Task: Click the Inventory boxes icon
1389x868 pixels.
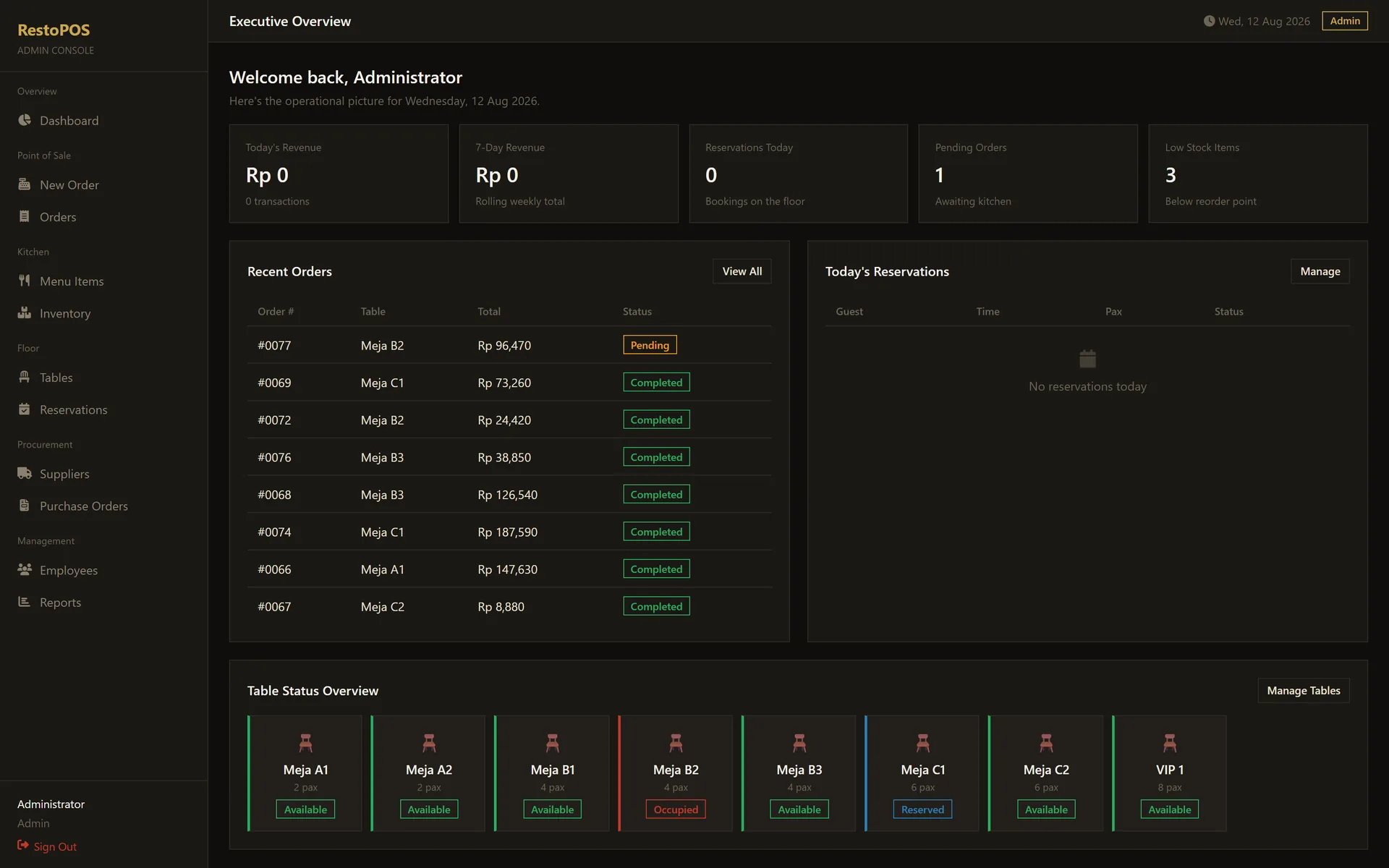Action: 25,312
